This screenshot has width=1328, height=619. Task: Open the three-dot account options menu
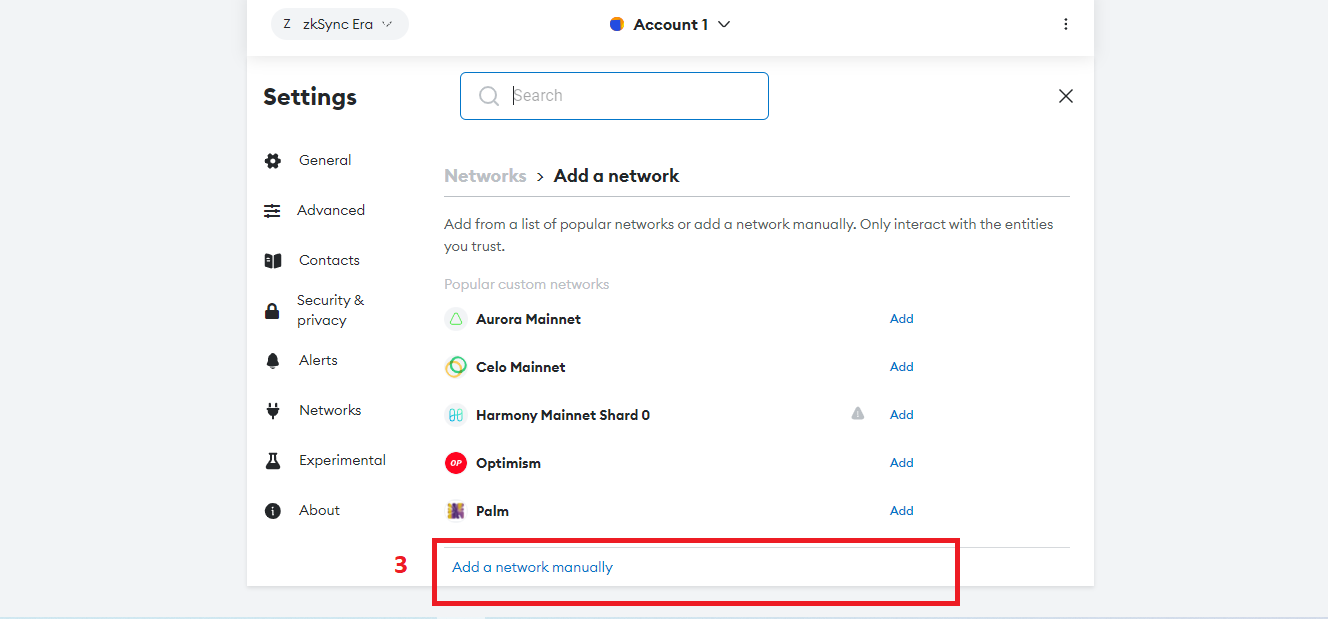[x=1066, y=24]
